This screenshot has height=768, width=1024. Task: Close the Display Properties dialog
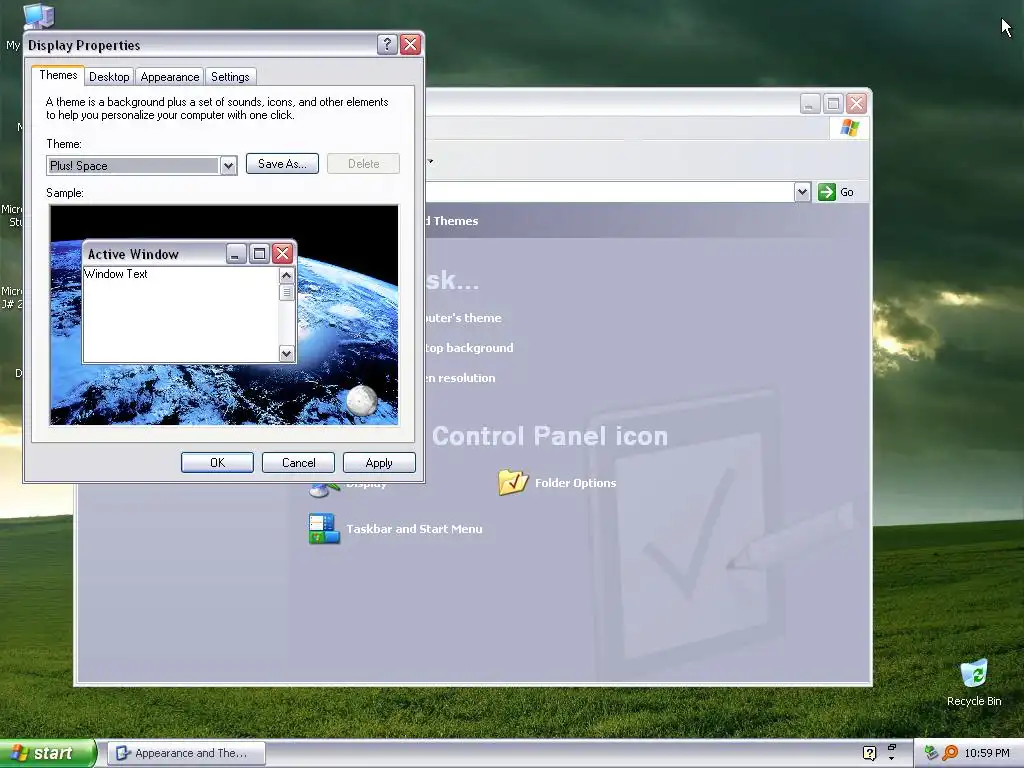(x=410, y=44)
